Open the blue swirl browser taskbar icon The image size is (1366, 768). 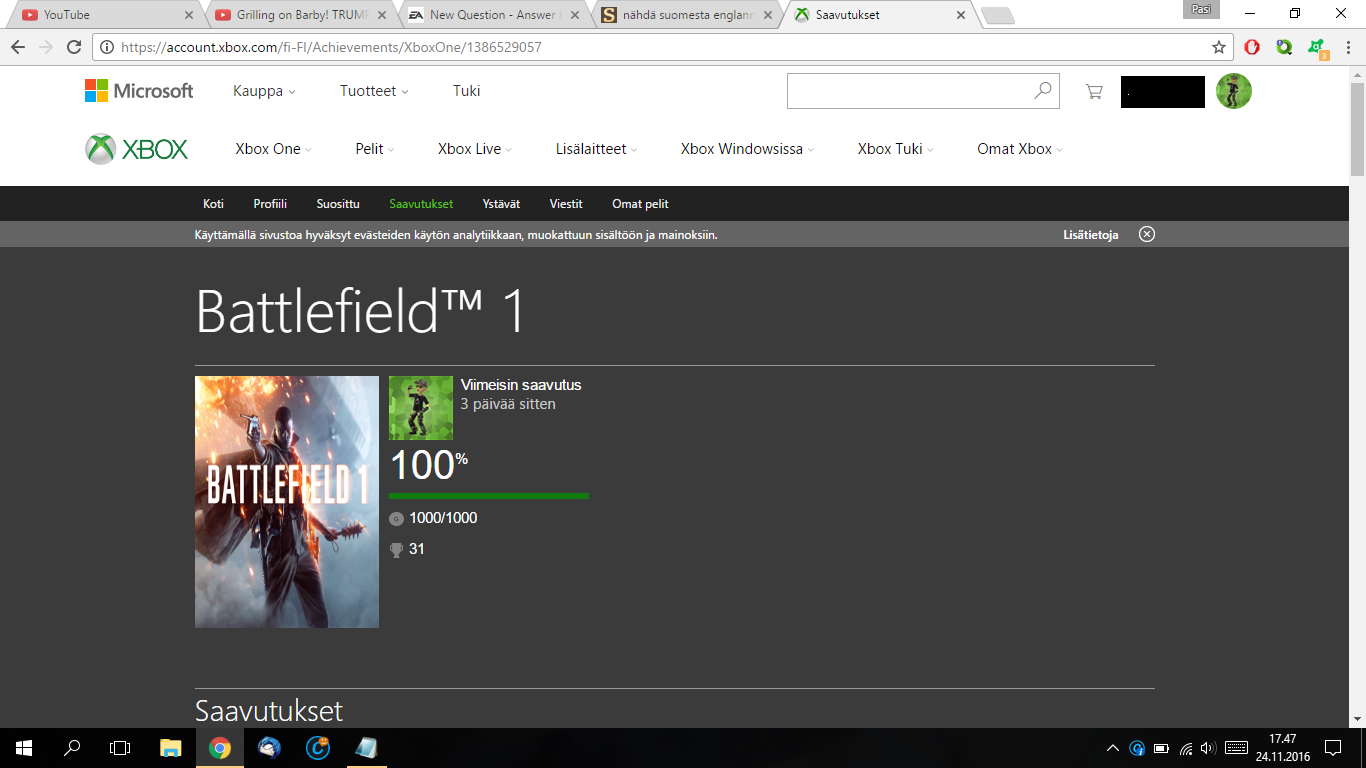tap(318, 748)
